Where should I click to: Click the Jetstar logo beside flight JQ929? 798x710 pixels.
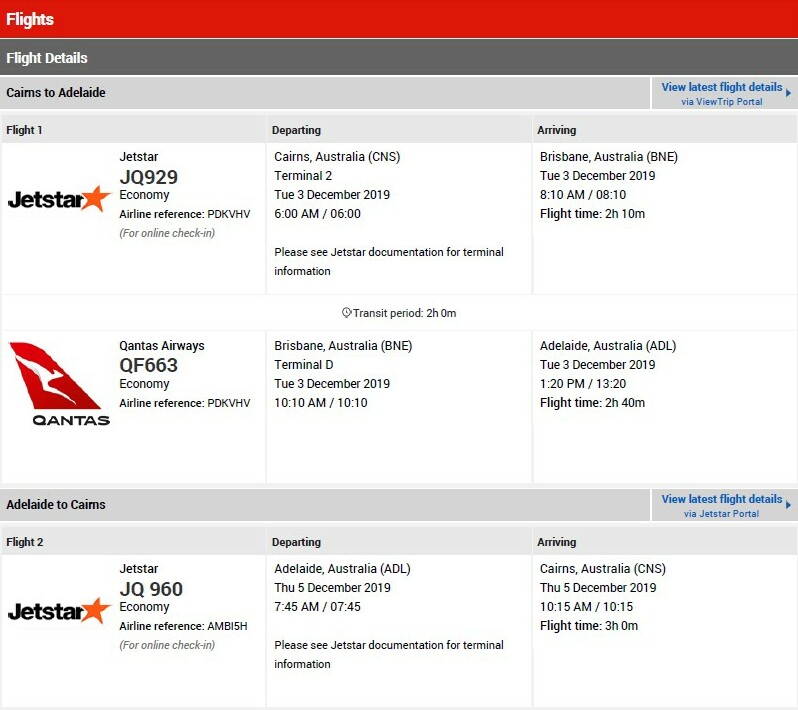click(59, 199)
